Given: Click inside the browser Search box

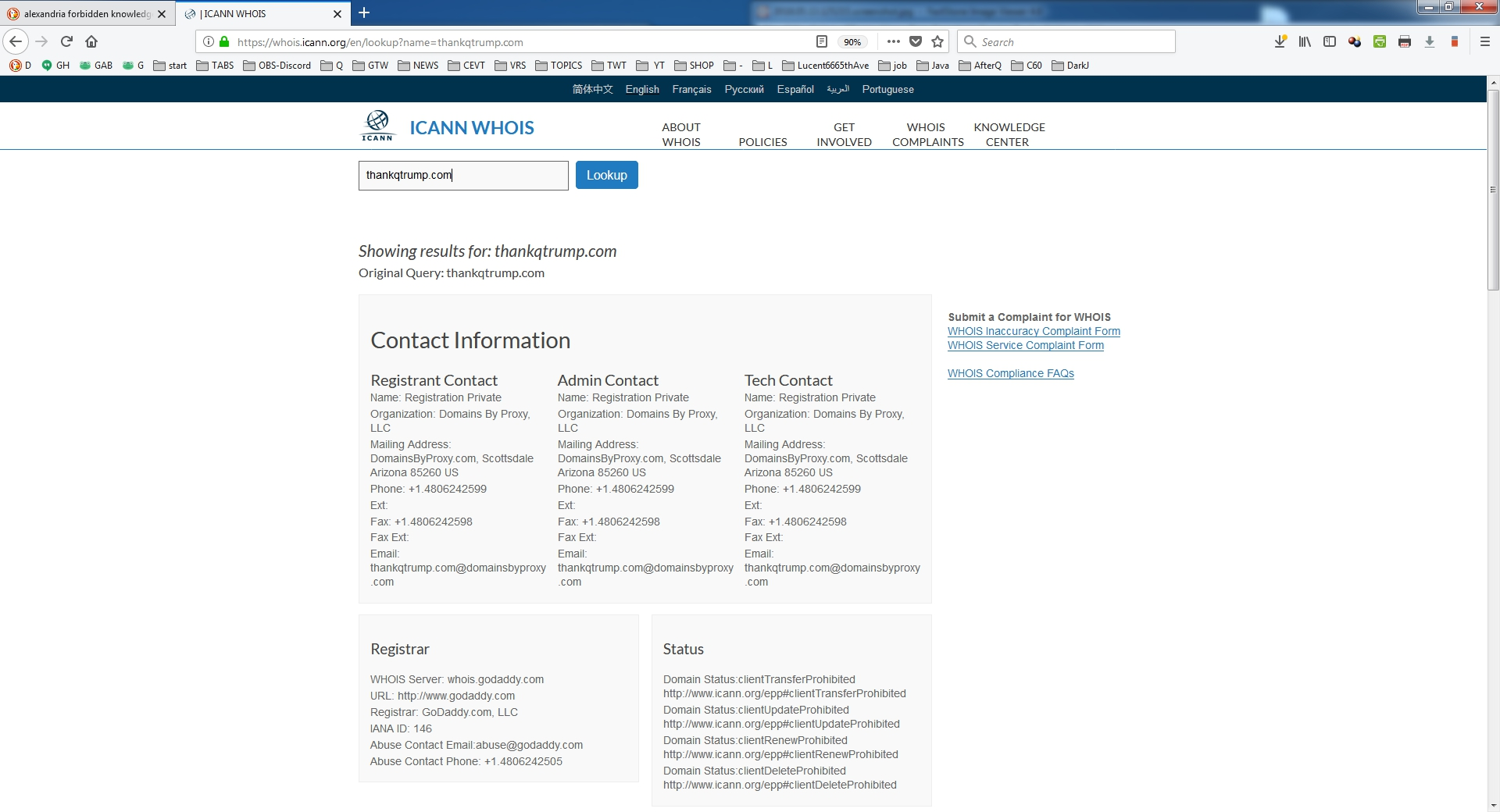Looking at the screenshot, I should (x=1066, y=42).
